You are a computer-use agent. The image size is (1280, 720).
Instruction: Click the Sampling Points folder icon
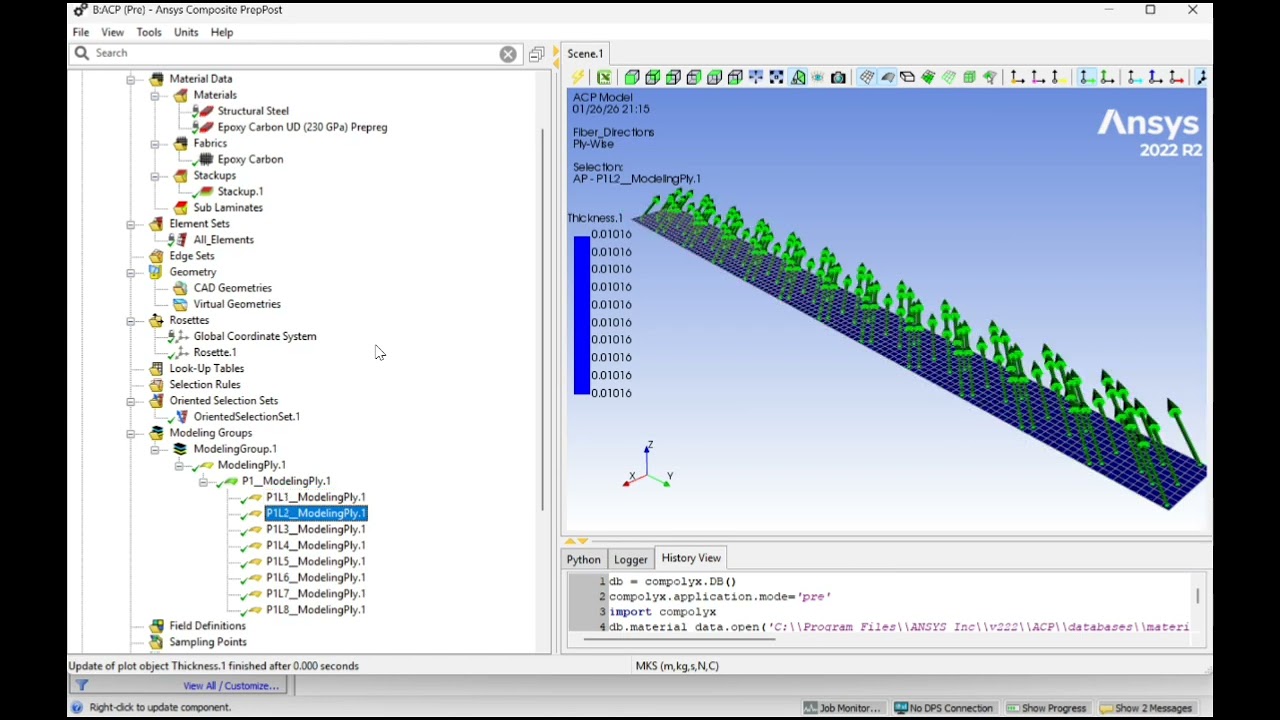(156, 642)
